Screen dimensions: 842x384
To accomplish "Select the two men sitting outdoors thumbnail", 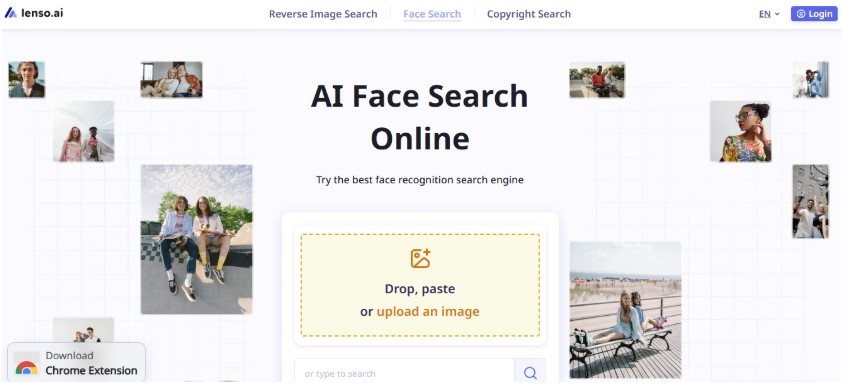I will coord(597,79).
